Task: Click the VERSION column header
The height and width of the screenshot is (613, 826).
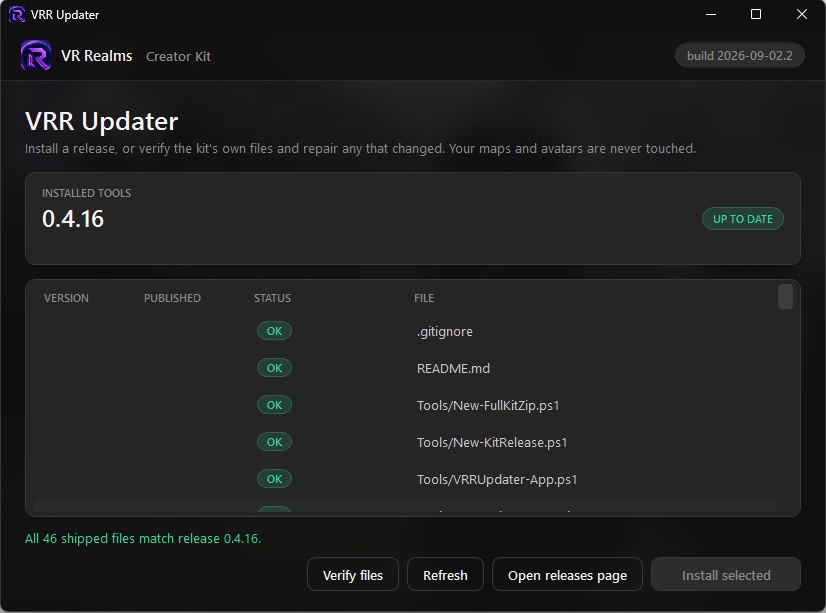Action: pyautogui.click(x=66, y=298)
